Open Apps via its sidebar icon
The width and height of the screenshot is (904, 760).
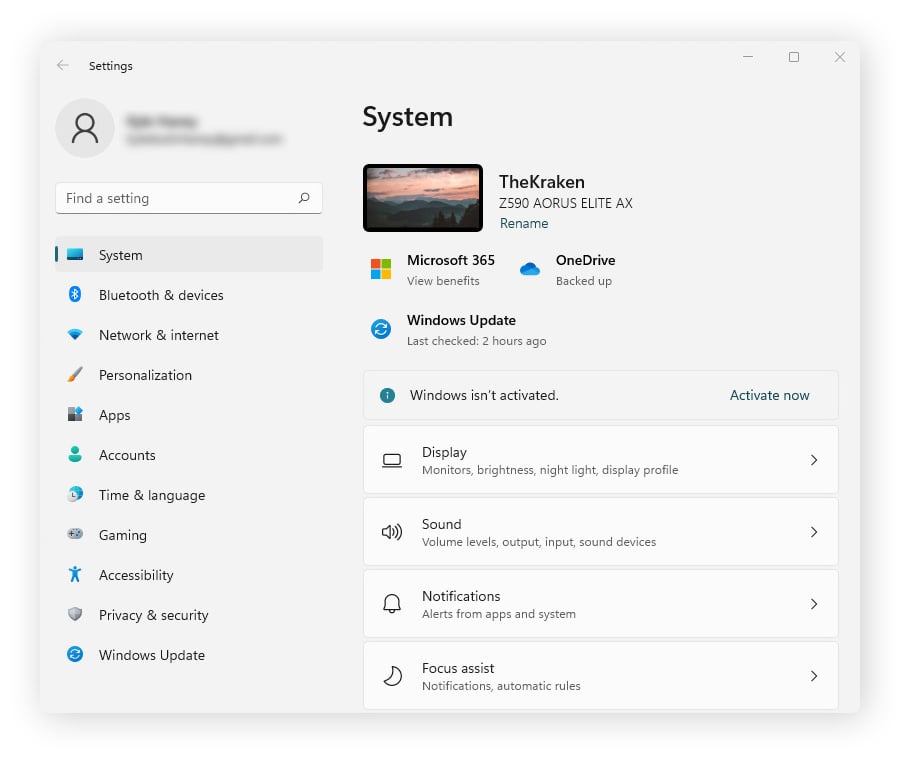[x=75, y=415]
